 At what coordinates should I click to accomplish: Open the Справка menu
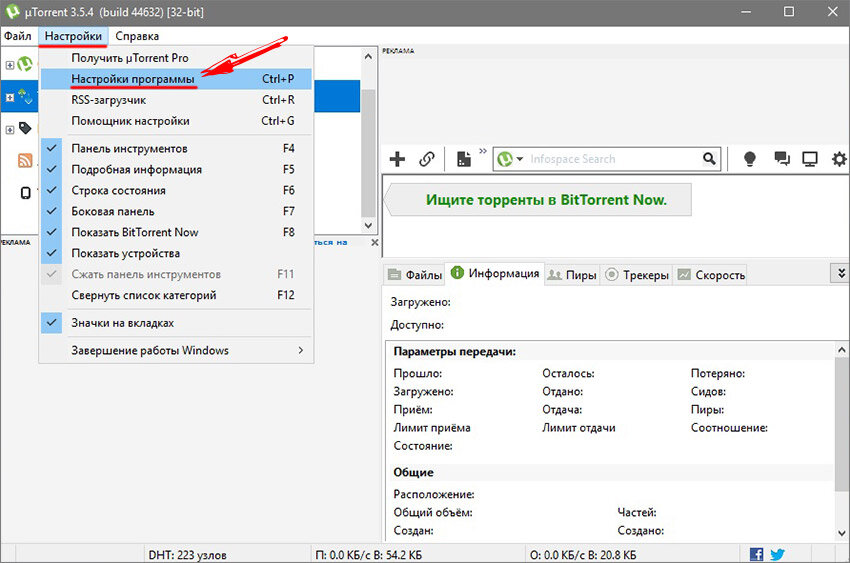(x=137, y=36)
